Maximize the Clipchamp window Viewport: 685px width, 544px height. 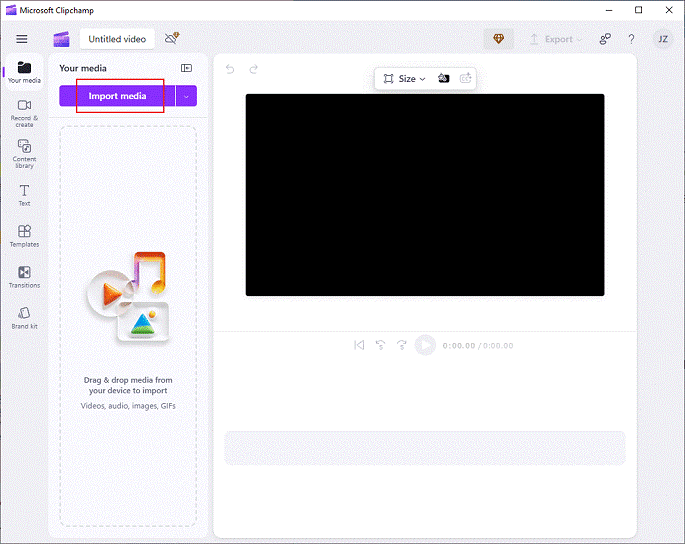pyautogui.click(x=638, y=10)
